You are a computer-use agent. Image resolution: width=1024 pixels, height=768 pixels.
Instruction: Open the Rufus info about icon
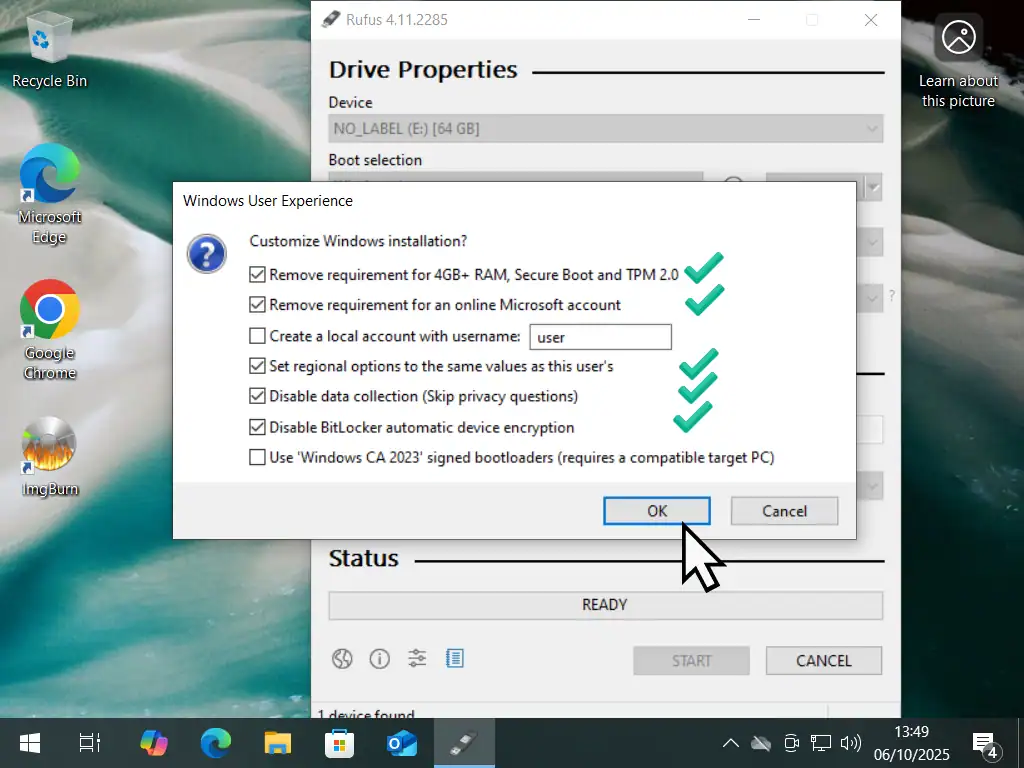379,658
